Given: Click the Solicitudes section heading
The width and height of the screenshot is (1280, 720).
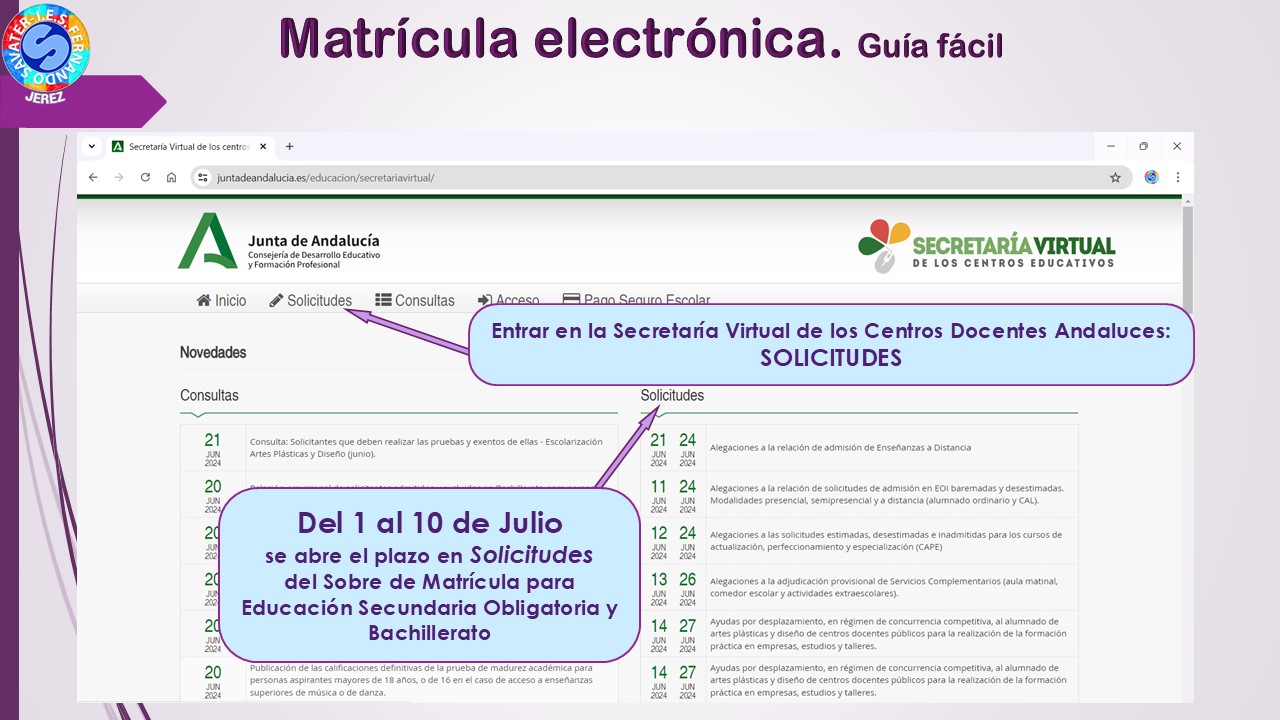Looking at the screenshot, I should 672,395.
